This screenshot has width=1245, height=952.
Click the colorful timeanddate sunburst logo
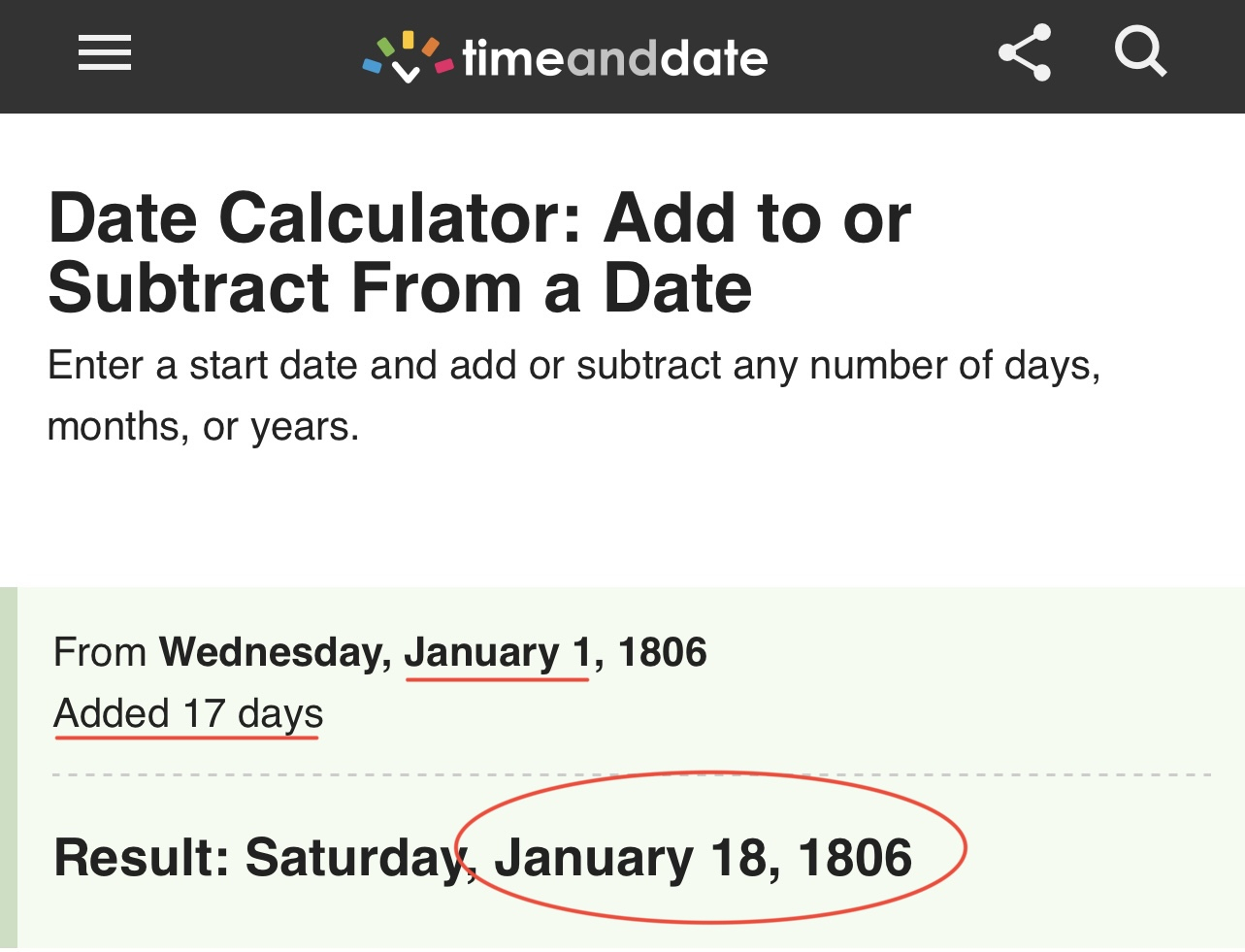coord(408,57)
